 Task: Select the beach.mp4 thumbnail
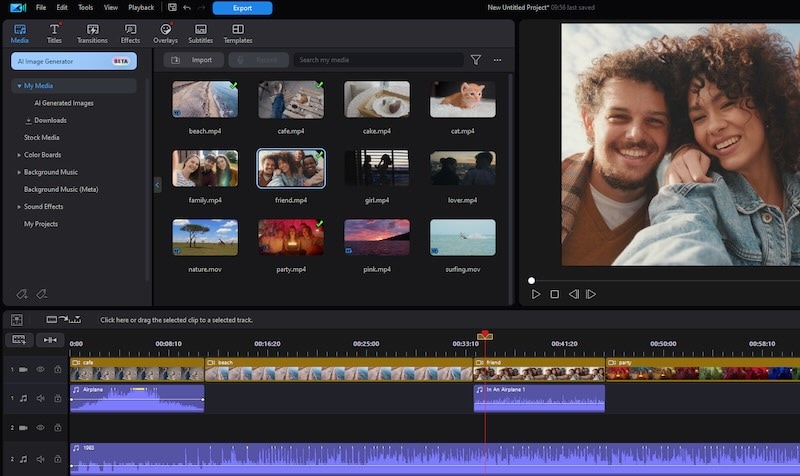205,99
